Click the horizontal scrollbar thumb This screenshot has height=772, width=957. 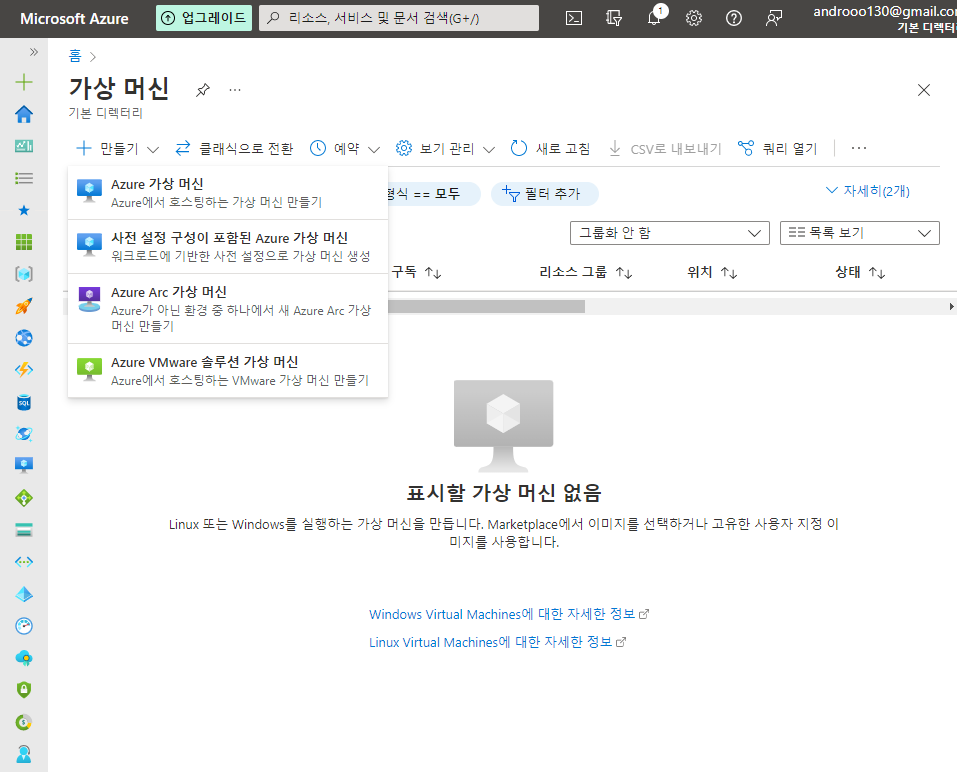pos(486,307)
